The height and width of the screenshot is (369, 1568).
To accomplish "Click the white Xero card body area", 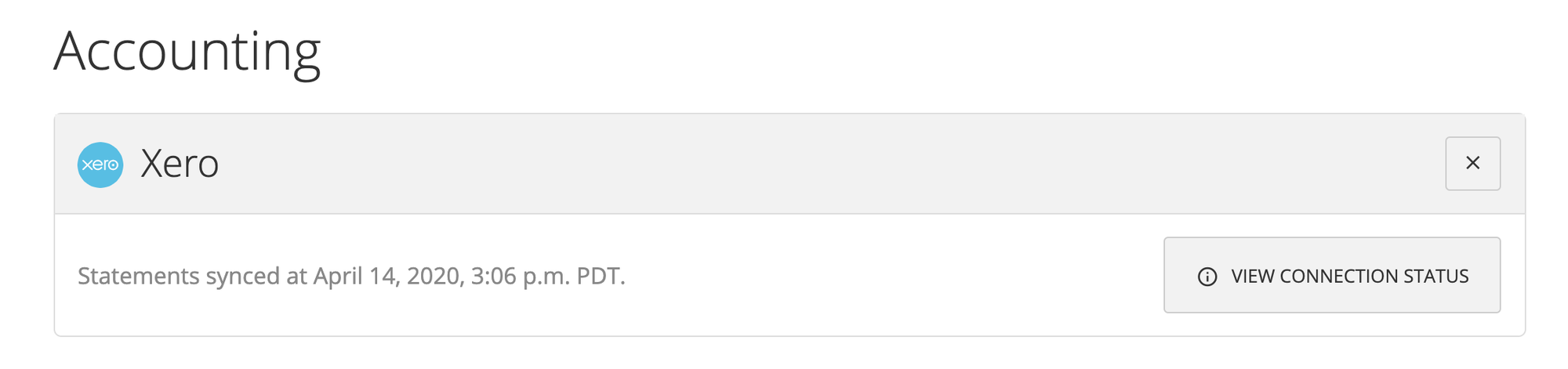I will (x=862, y=277).
